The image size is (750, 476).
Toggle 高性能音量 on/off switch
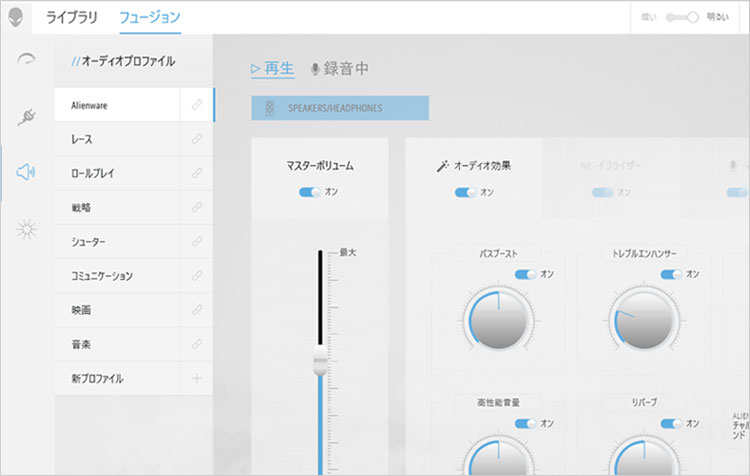[x=525, y=423]
